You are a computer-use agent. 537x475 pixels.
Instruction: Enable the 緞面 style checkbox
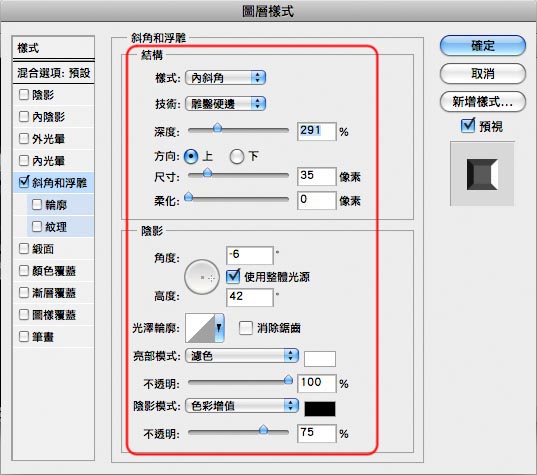(x=24, y=249)
